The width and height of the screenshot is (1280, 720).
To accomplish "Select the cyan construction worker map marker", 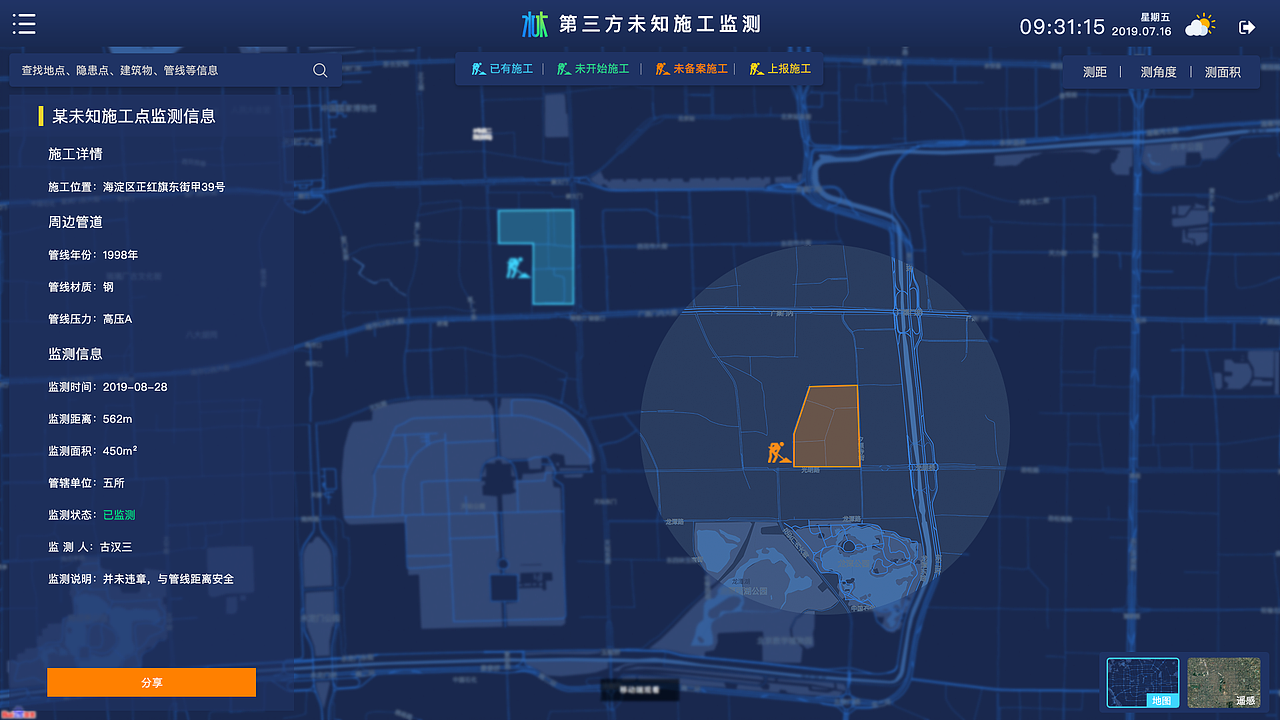I will pos(518,267).
